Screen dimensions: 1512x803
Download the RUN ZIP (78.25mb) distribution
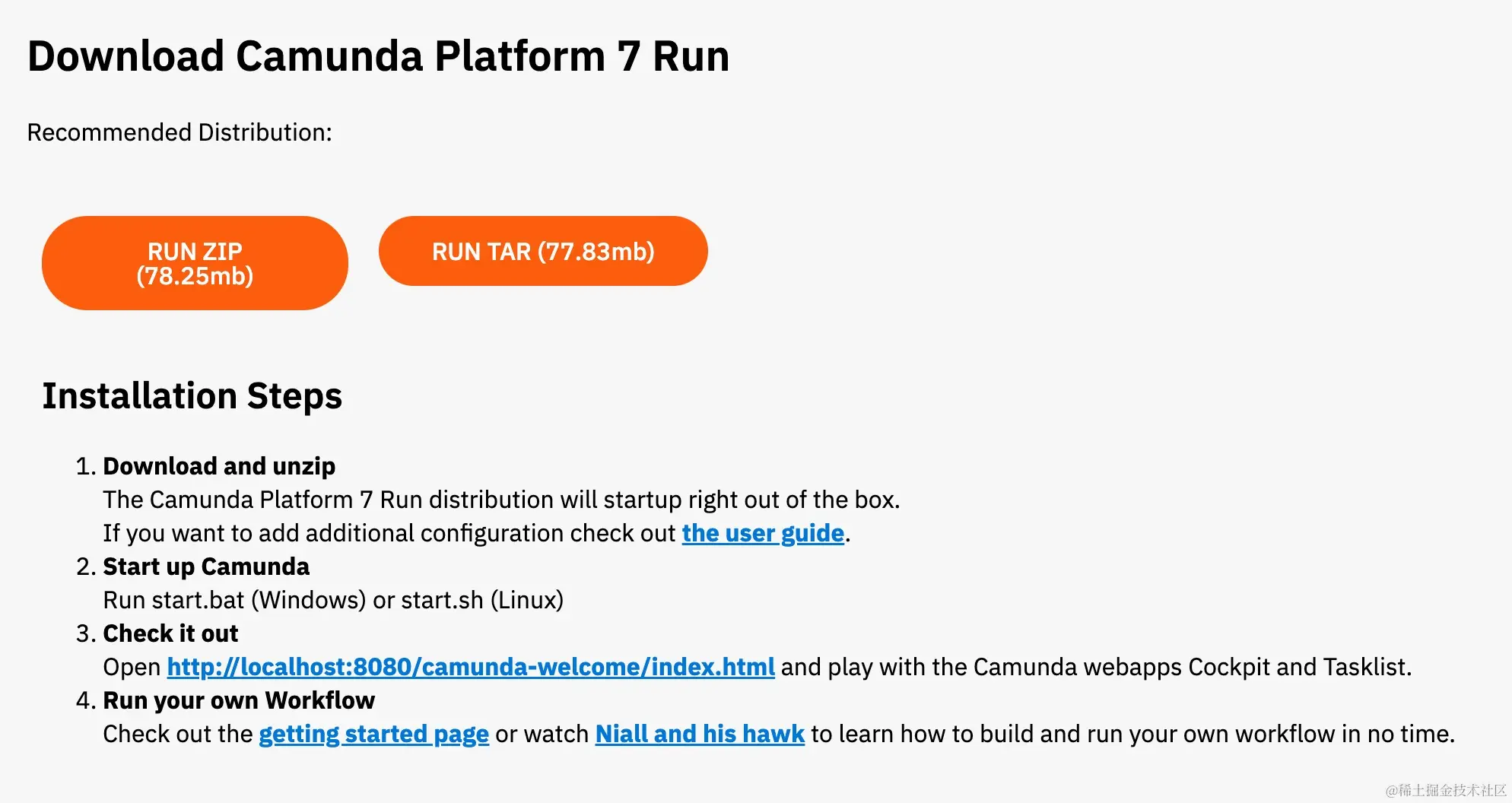pos(195,263)
